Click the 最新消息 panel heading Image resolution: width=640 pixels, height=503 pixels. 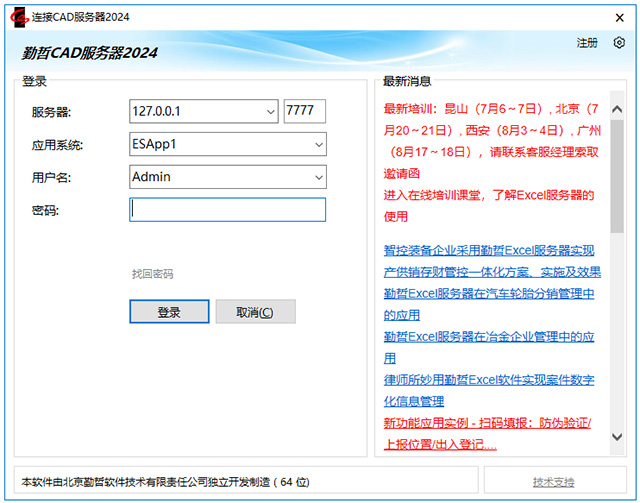(407, 81)
